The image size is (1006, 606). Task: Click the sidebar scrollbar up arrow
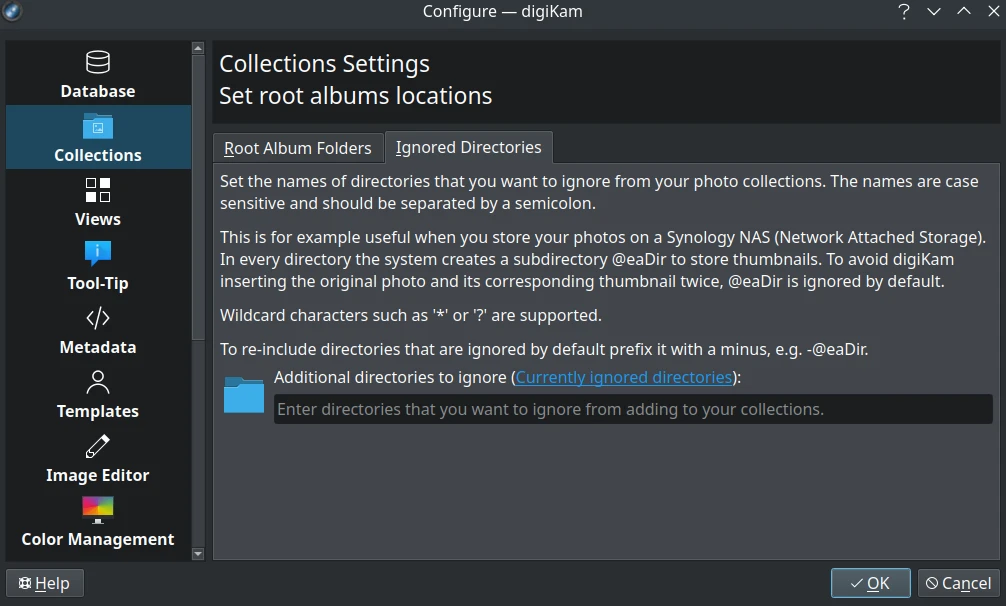[197, 46]
